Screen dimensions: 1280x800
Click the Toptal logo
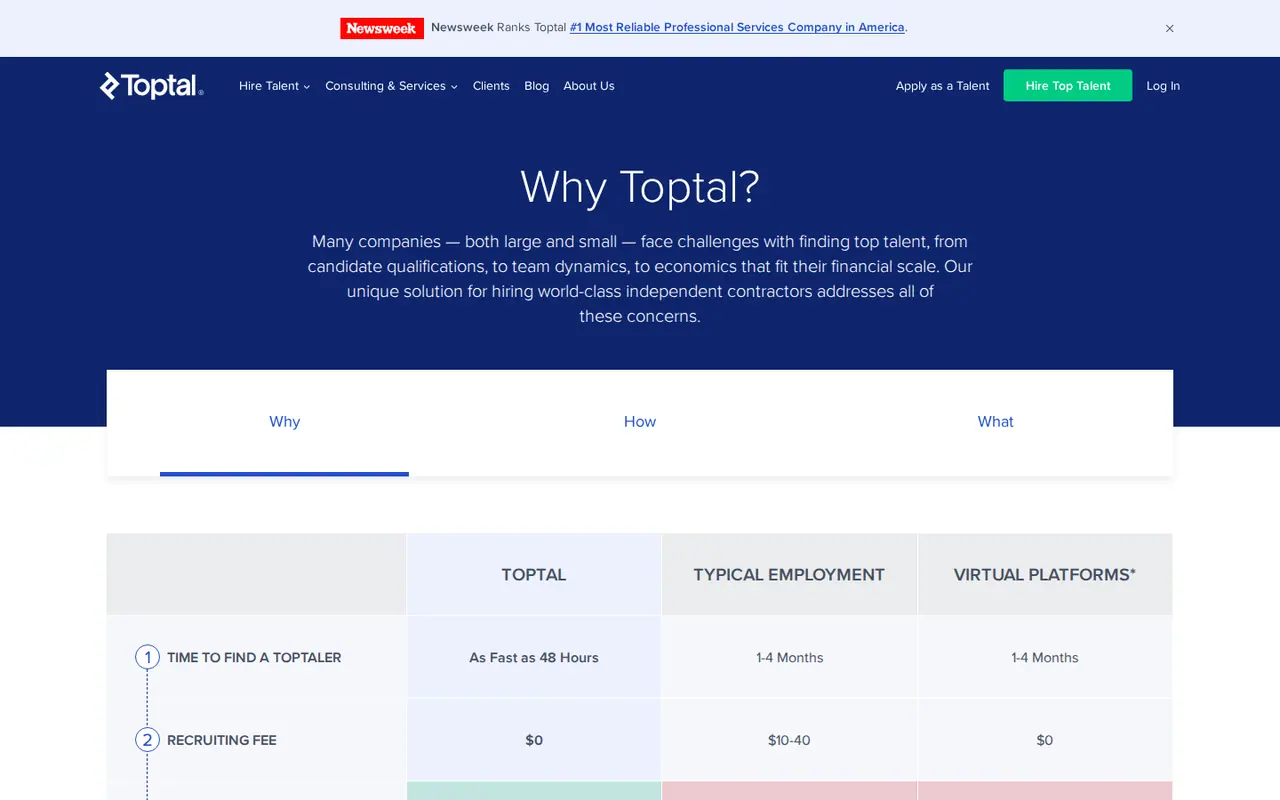pyautogui.click(x=152, y=86)
